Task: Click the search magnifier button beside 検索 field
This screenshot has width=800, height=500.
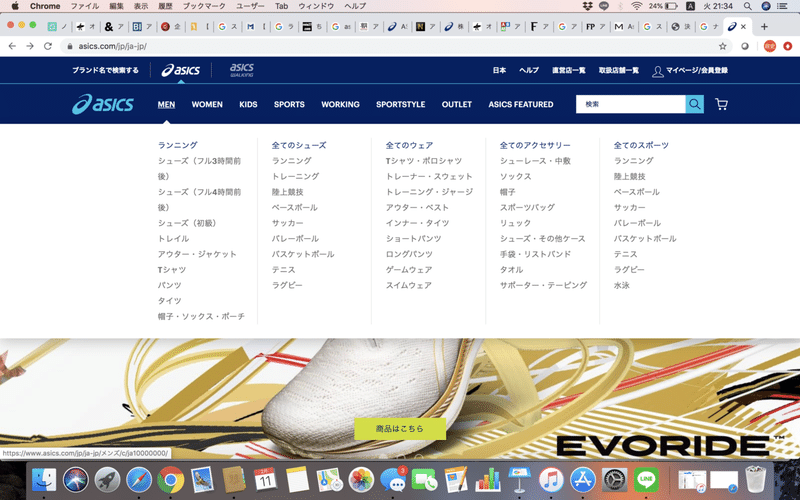Action: point(694,104)
